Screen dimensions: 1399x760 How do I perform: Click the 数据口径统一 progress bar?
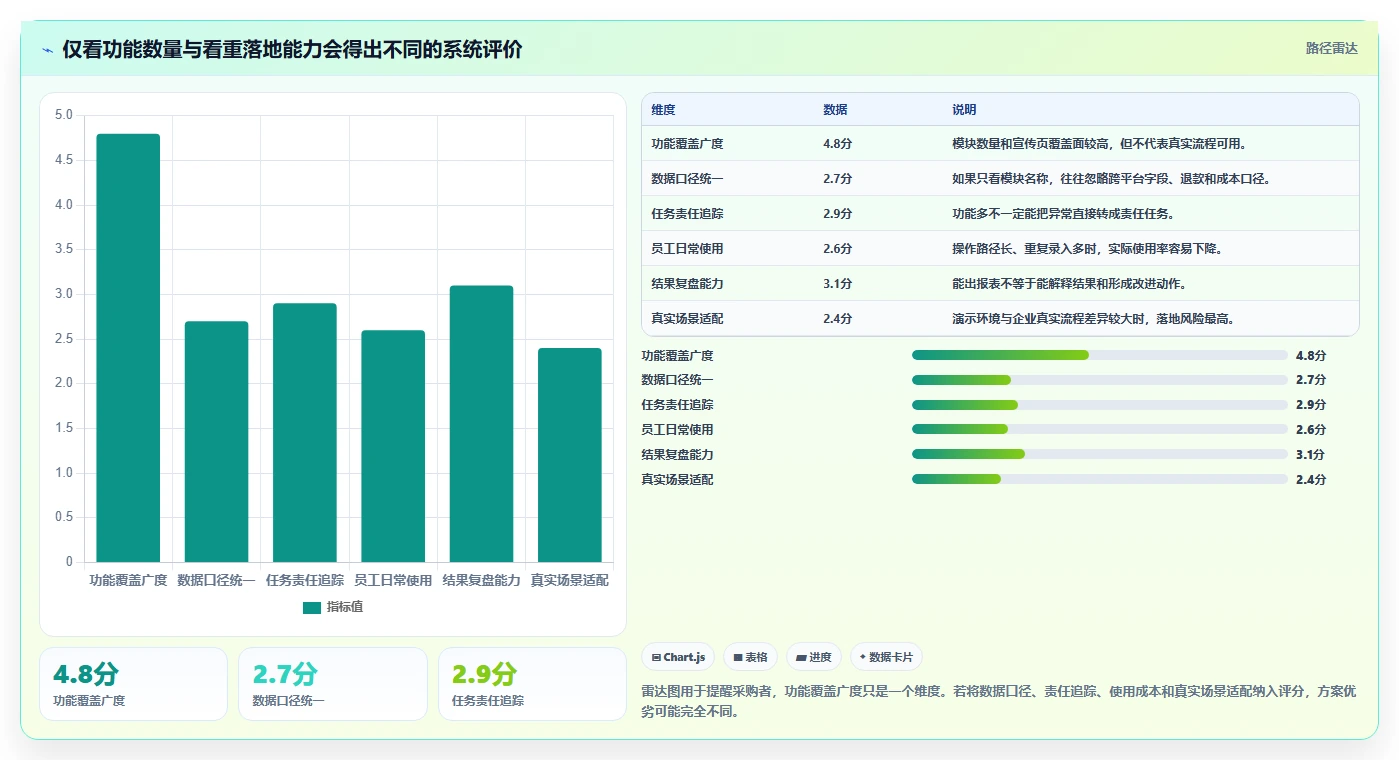coord(1100,380)
